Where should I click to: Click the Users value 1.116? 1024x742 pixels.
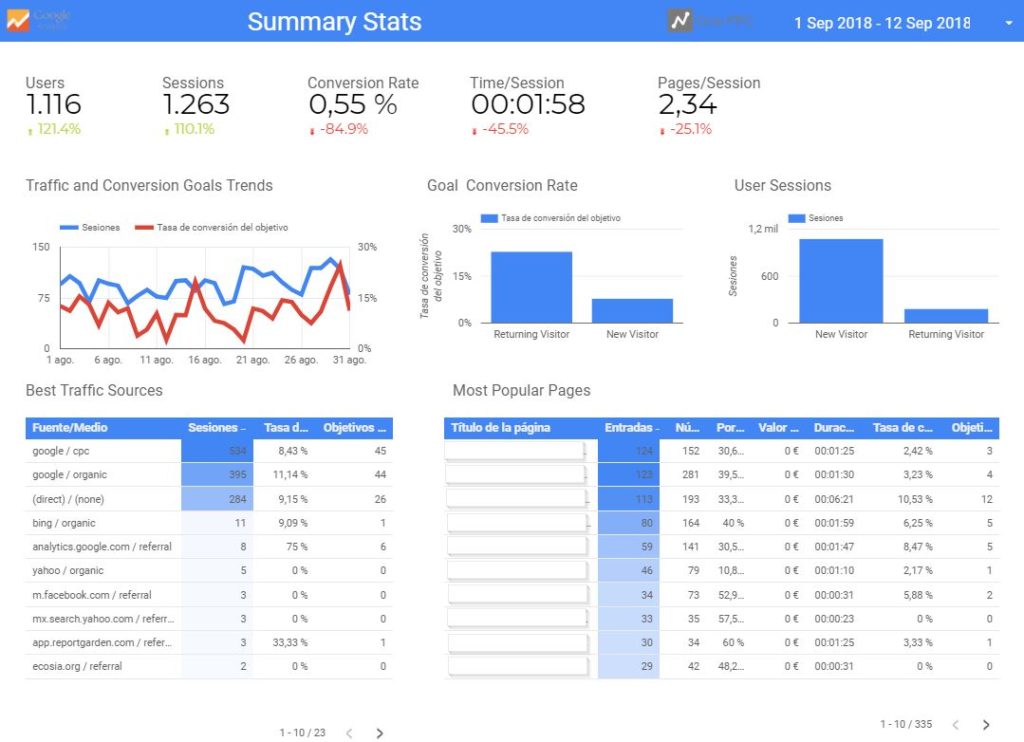click(x=54, y=105)
